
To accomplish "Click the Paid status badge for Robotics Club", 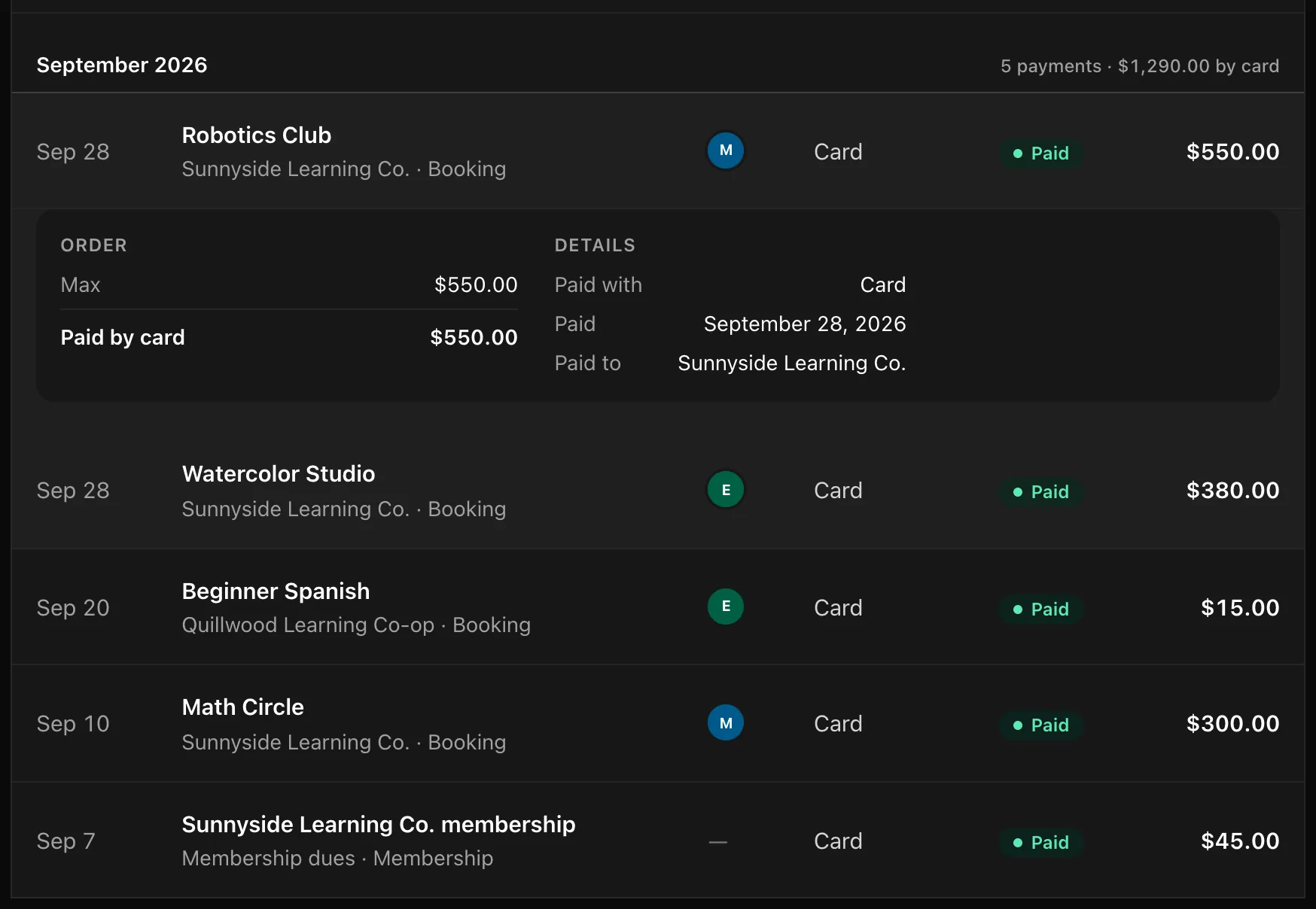I will pyautogui.click(x=1041, y=153).
